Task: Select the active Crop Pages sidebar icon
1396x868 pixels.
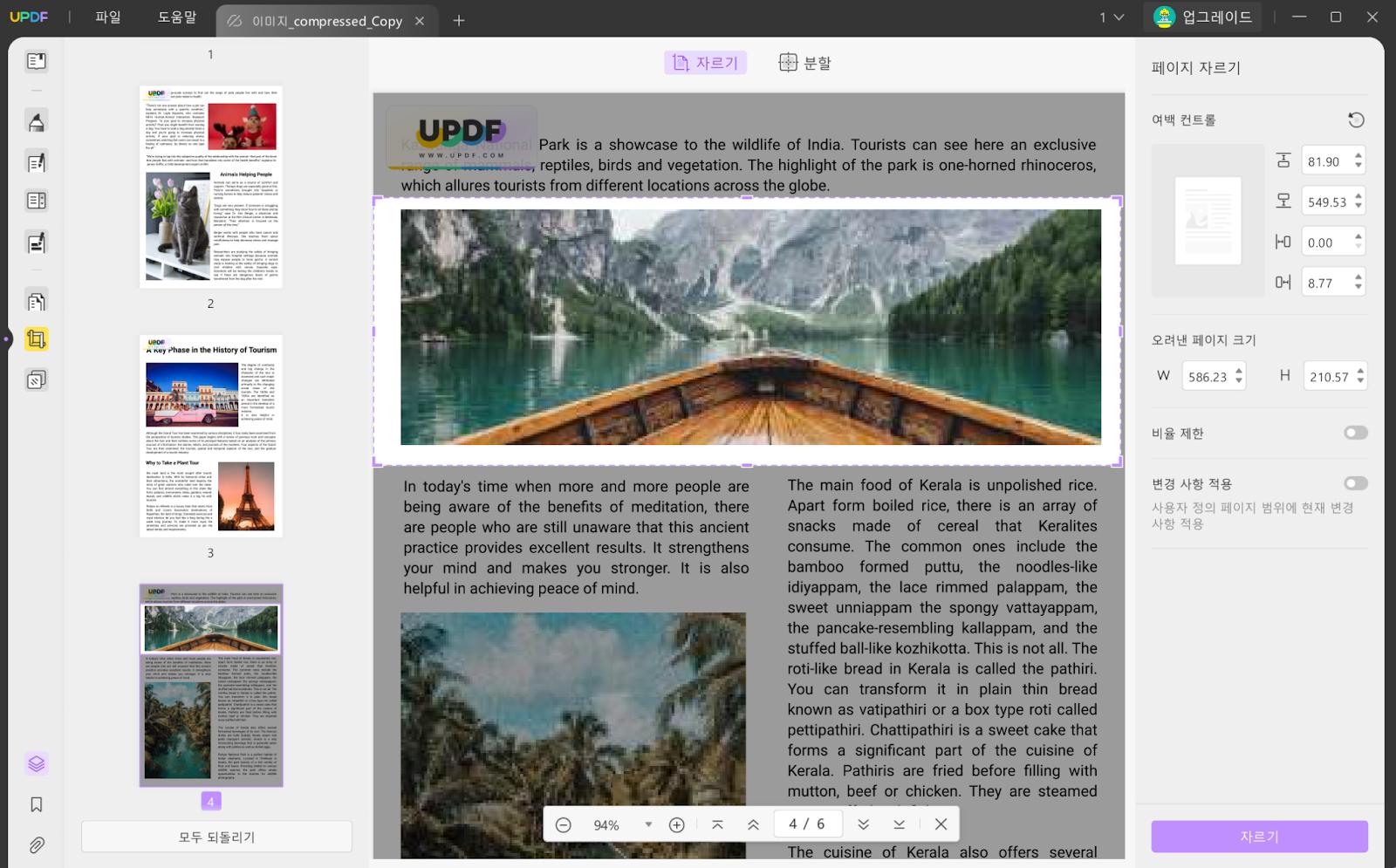Action: tap(36, 339)
